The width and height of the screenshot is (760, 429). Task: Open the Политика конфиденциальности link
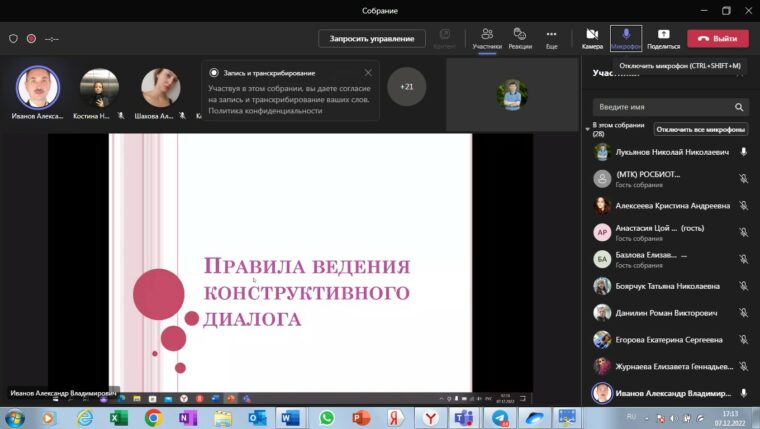pyautogui.click(x=265, y=111)
